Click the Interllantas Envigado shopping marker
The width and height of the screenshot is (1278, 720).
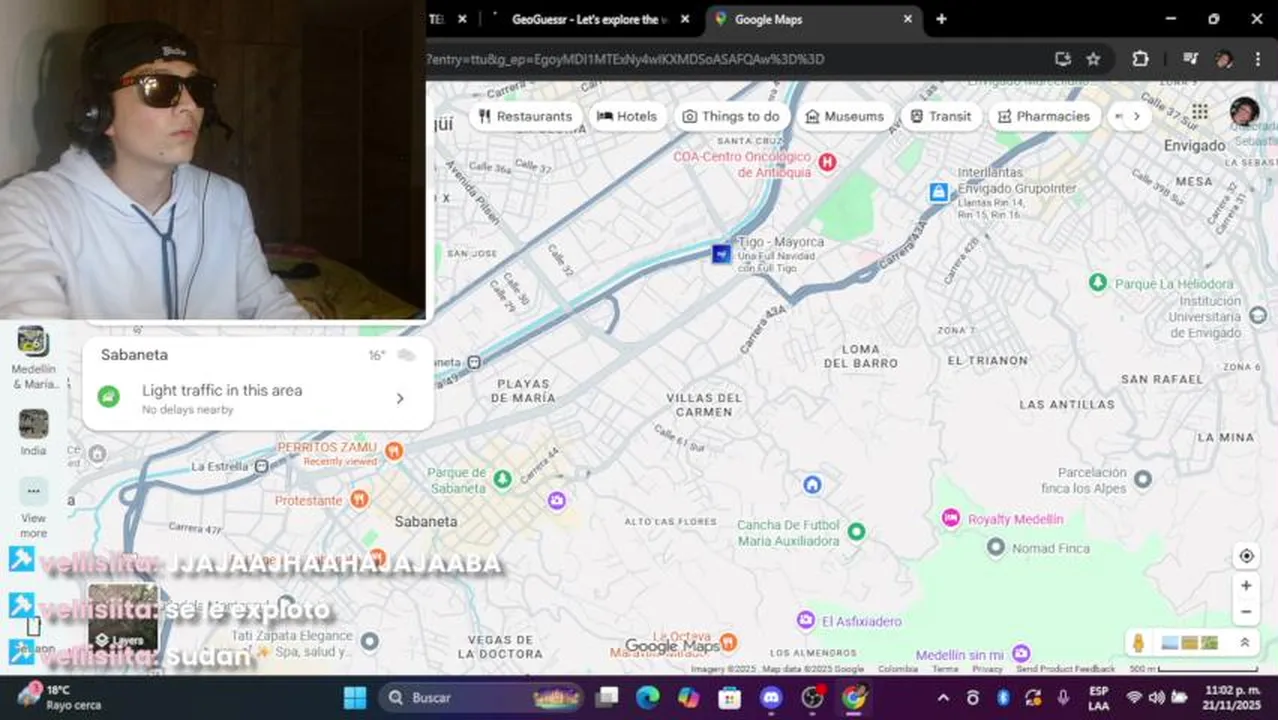click(938, 192)
